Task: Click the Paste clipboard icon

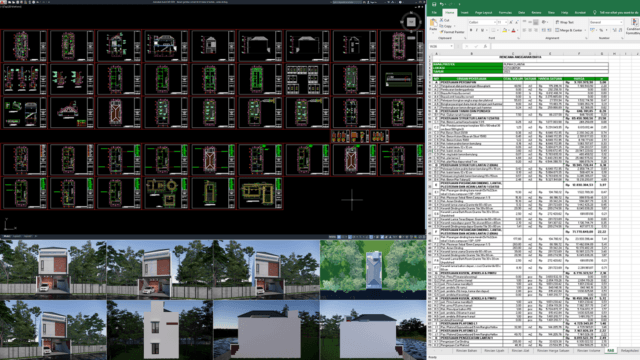Action: [433, 22]
